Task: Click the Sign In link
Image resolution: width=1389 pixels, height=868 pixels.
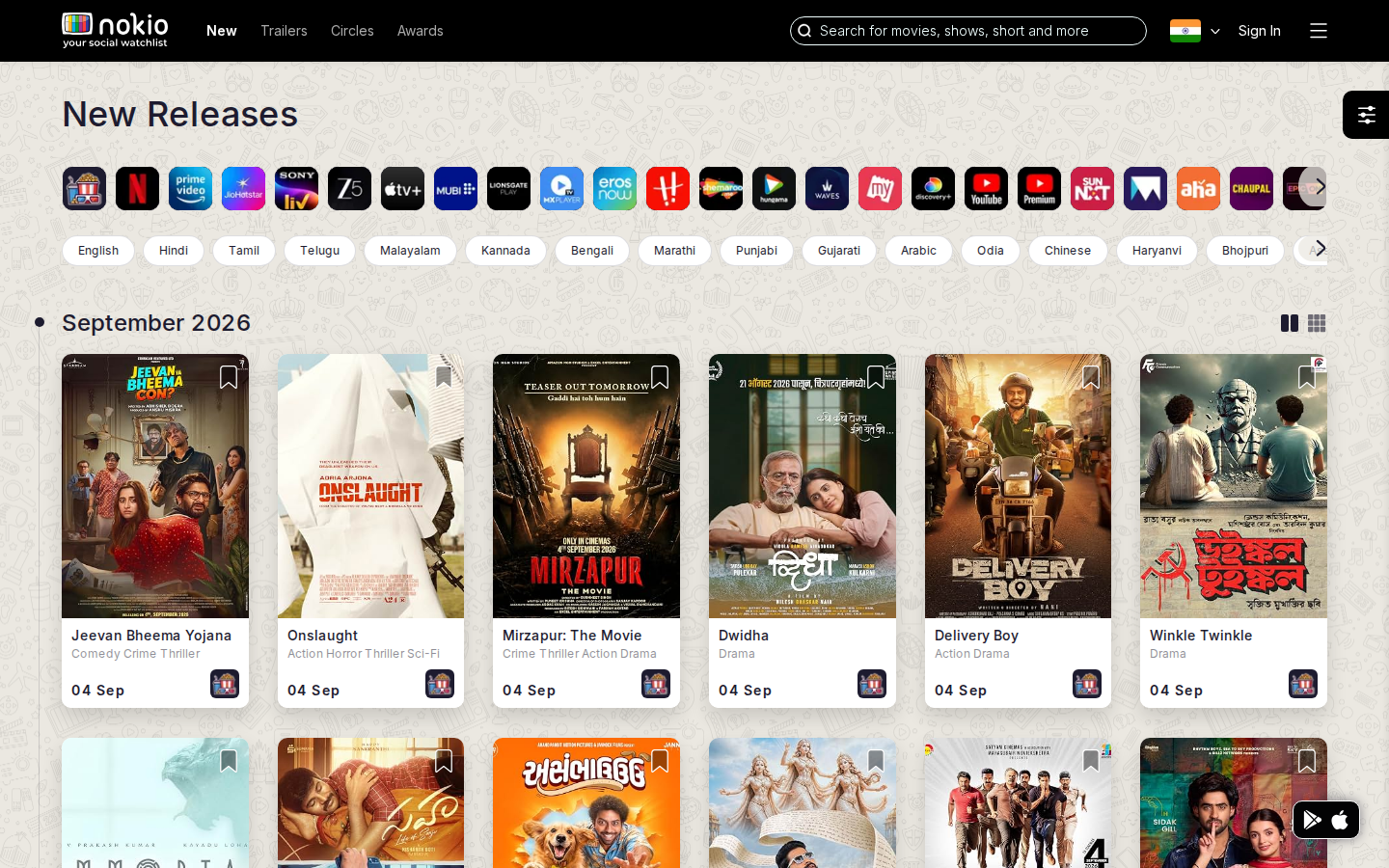Action: pyautogui.click(x=1260, y=31)
